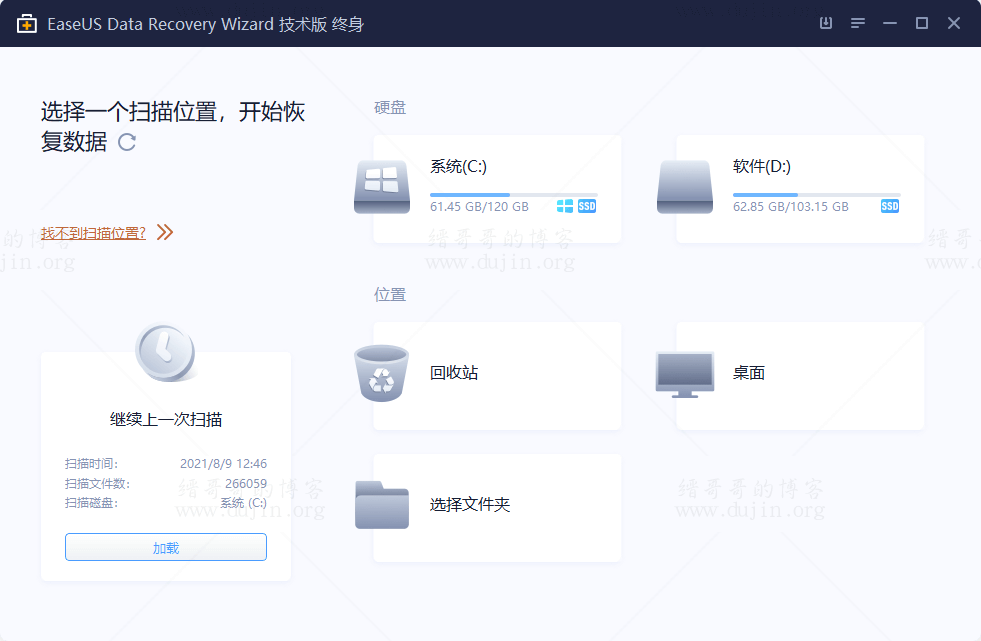Viewport: 981px width, 641px height.
Task: Click the double chevron beside scan location link
Action: [x=165, y=233]
